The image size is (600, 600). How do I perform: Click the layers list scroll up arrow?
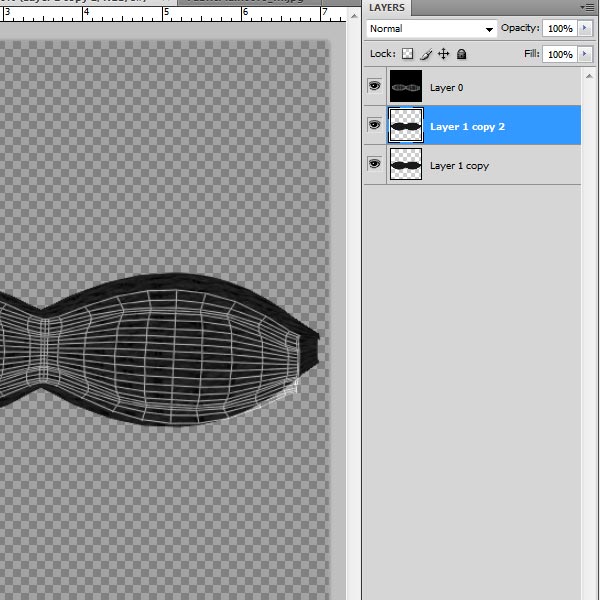click(589, 76)
